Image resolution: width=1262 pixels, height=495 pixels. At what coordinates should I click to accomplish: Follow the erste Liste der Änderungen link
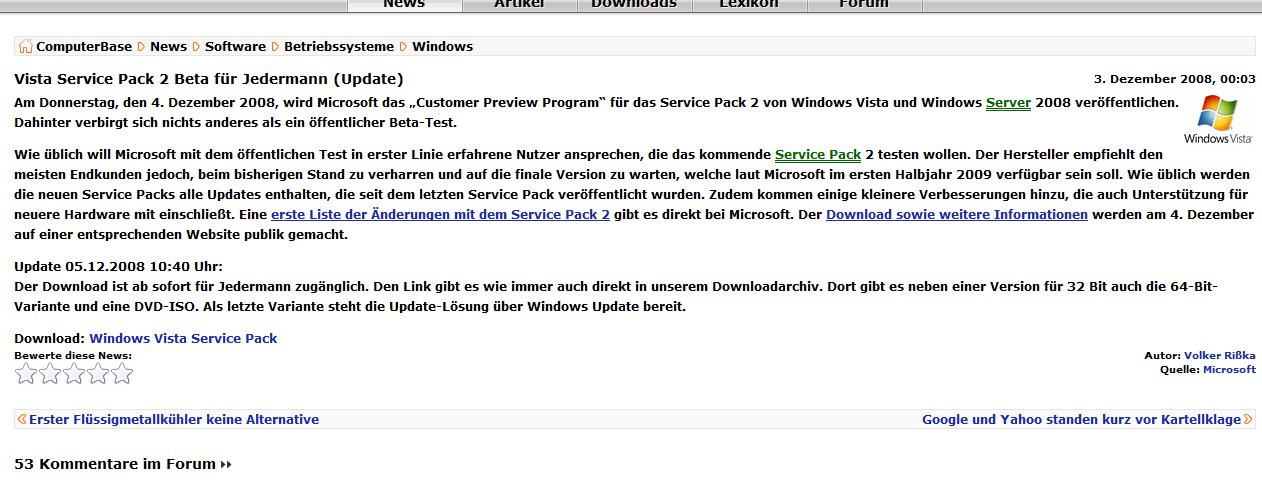[440, 215]
